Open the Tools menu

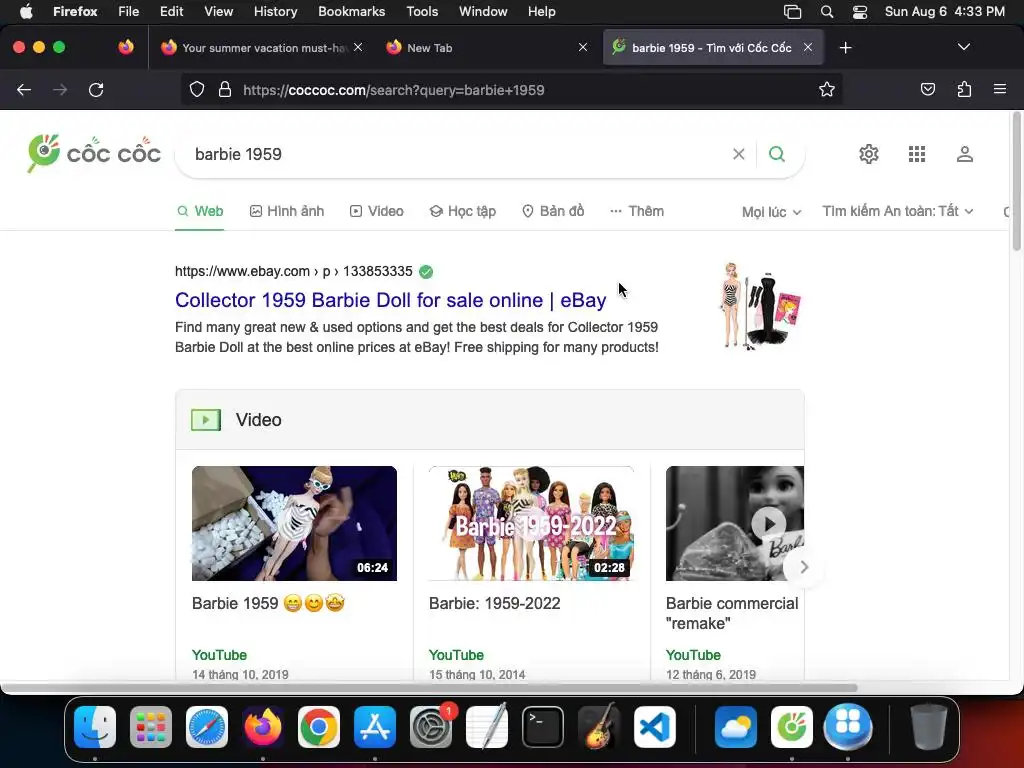[422, 12]
